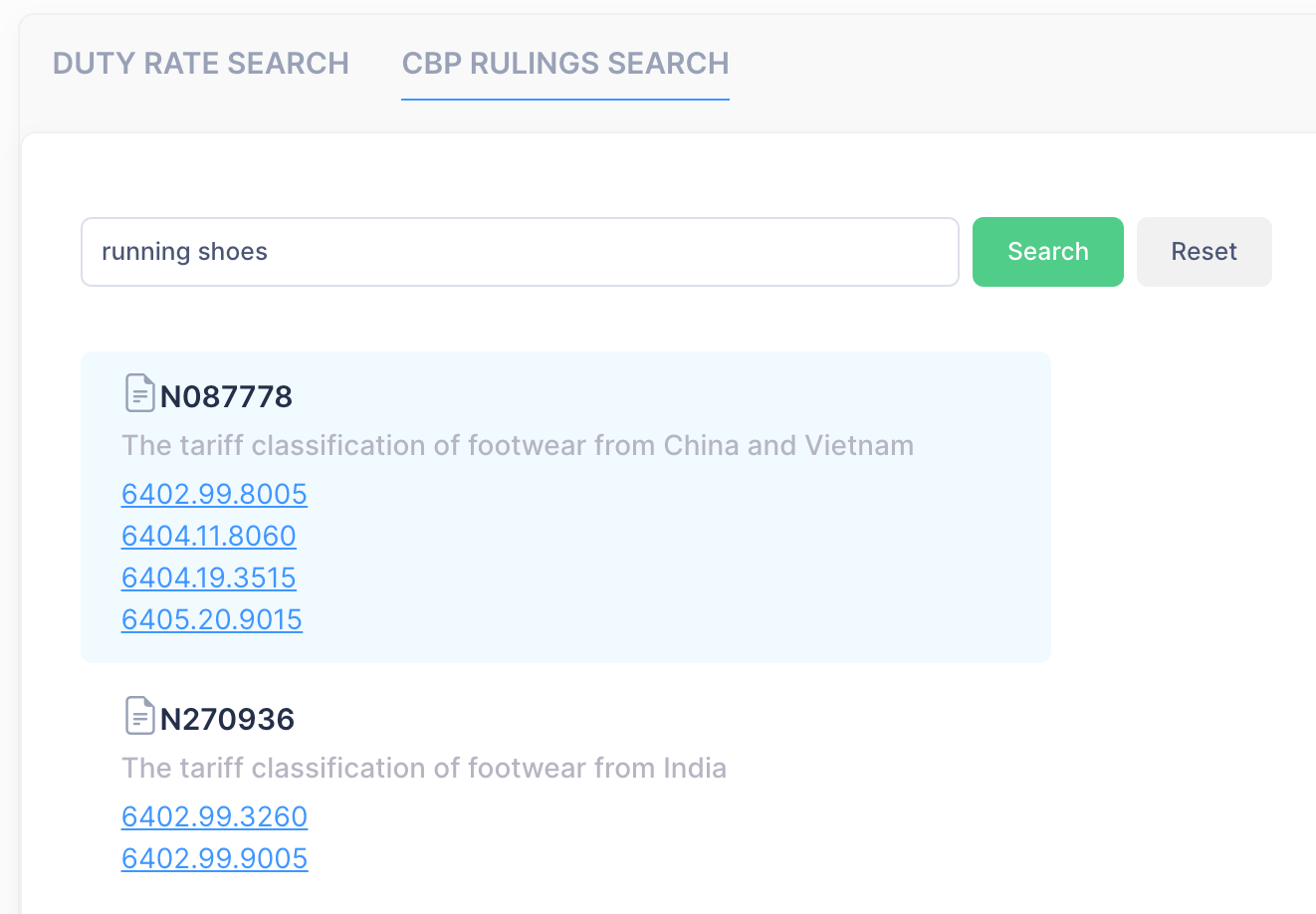
Task: Follow the 6402.99.8005 tariff code link
Action: [214, 495]
